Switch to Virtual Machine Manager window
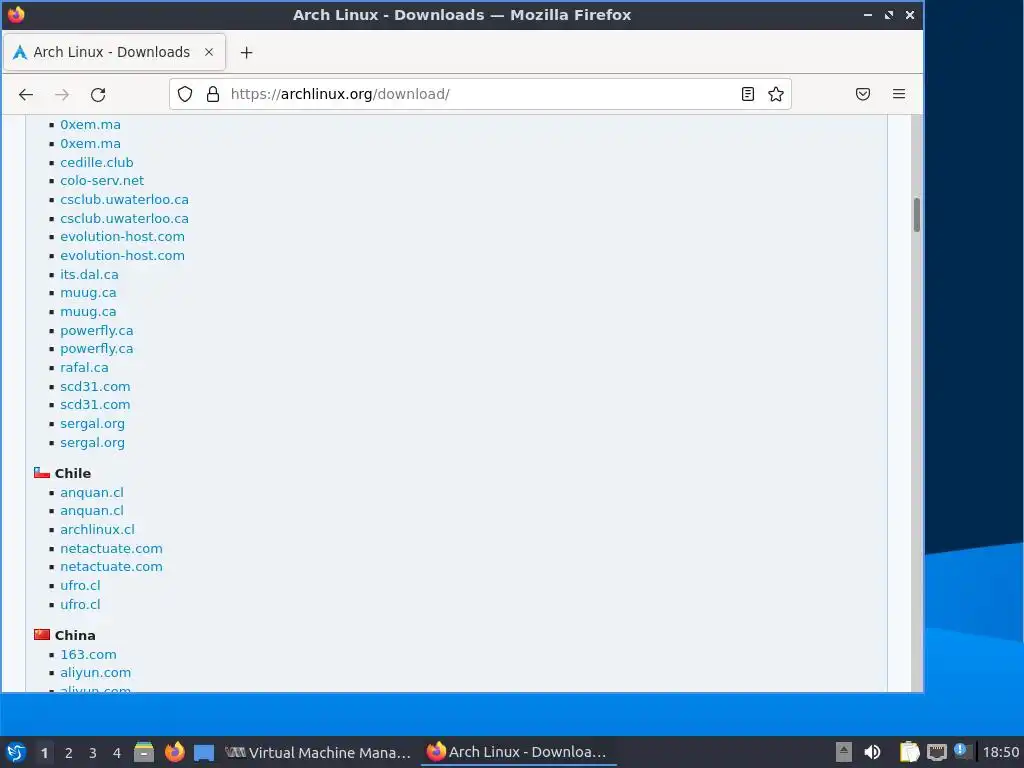This screenshot has height=768, width=1024. 318,752
